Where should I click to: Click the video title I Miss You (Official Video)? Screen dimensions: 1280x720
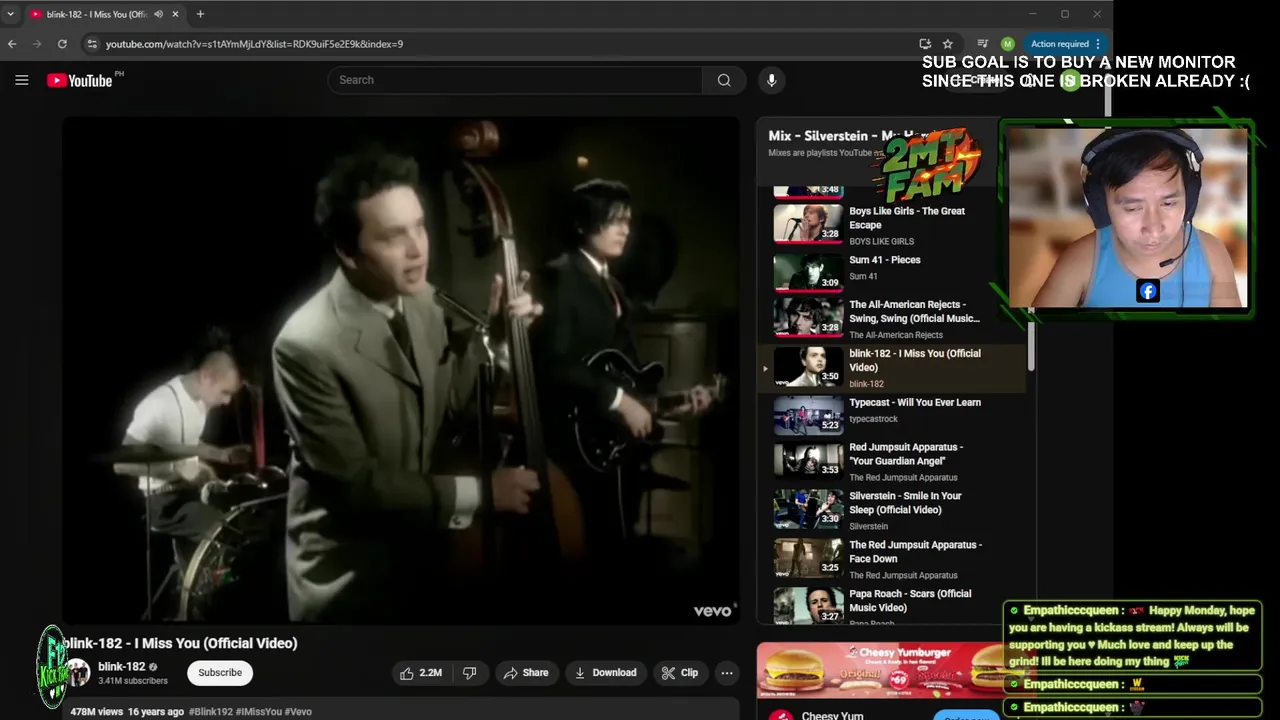(180, 643)
